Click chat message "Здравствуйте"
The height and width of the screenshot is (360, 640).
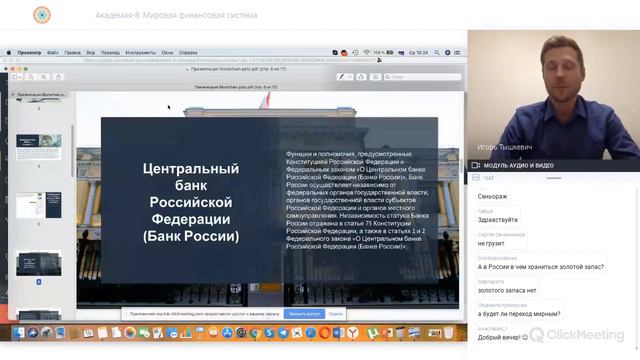pyautogui.click(x=498, y=220)
